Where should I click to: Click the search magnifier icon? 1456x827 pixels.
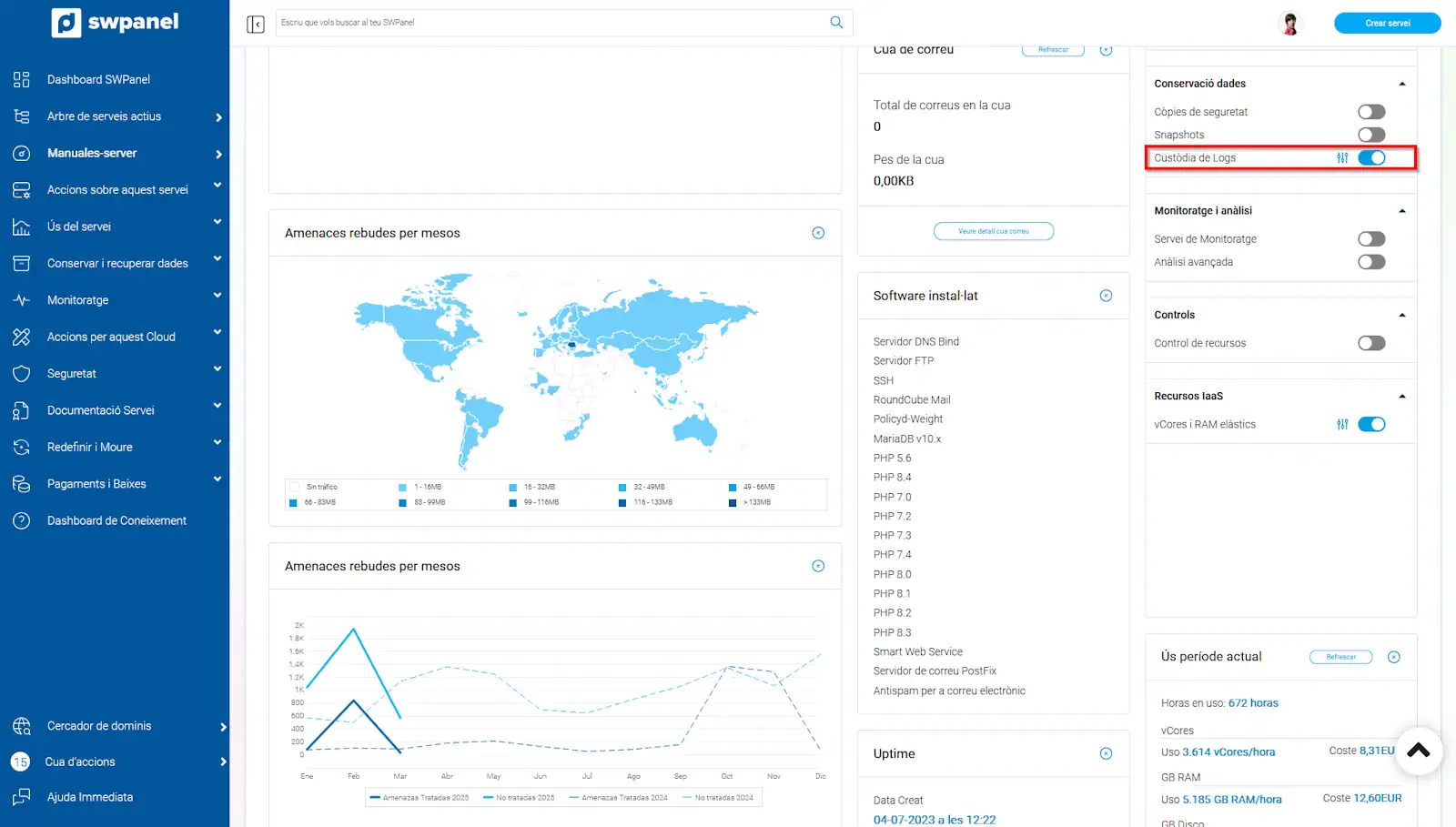pyautogui.click(x=836, y=22)
